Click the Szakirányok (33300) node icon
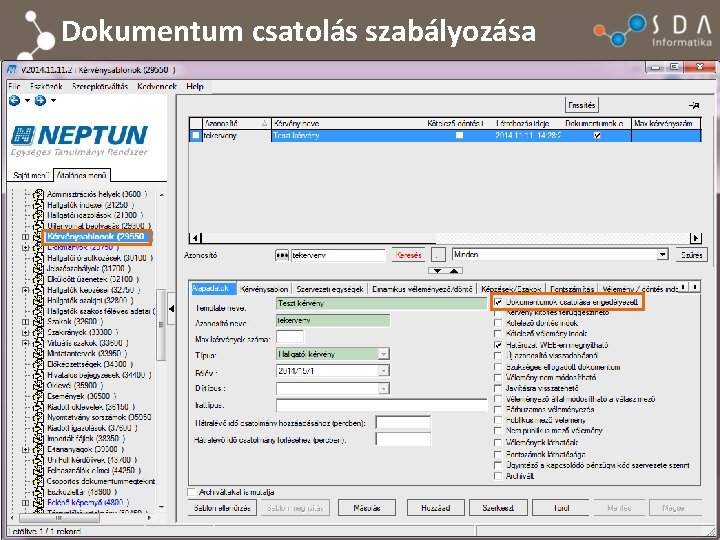 pos(39,332)
